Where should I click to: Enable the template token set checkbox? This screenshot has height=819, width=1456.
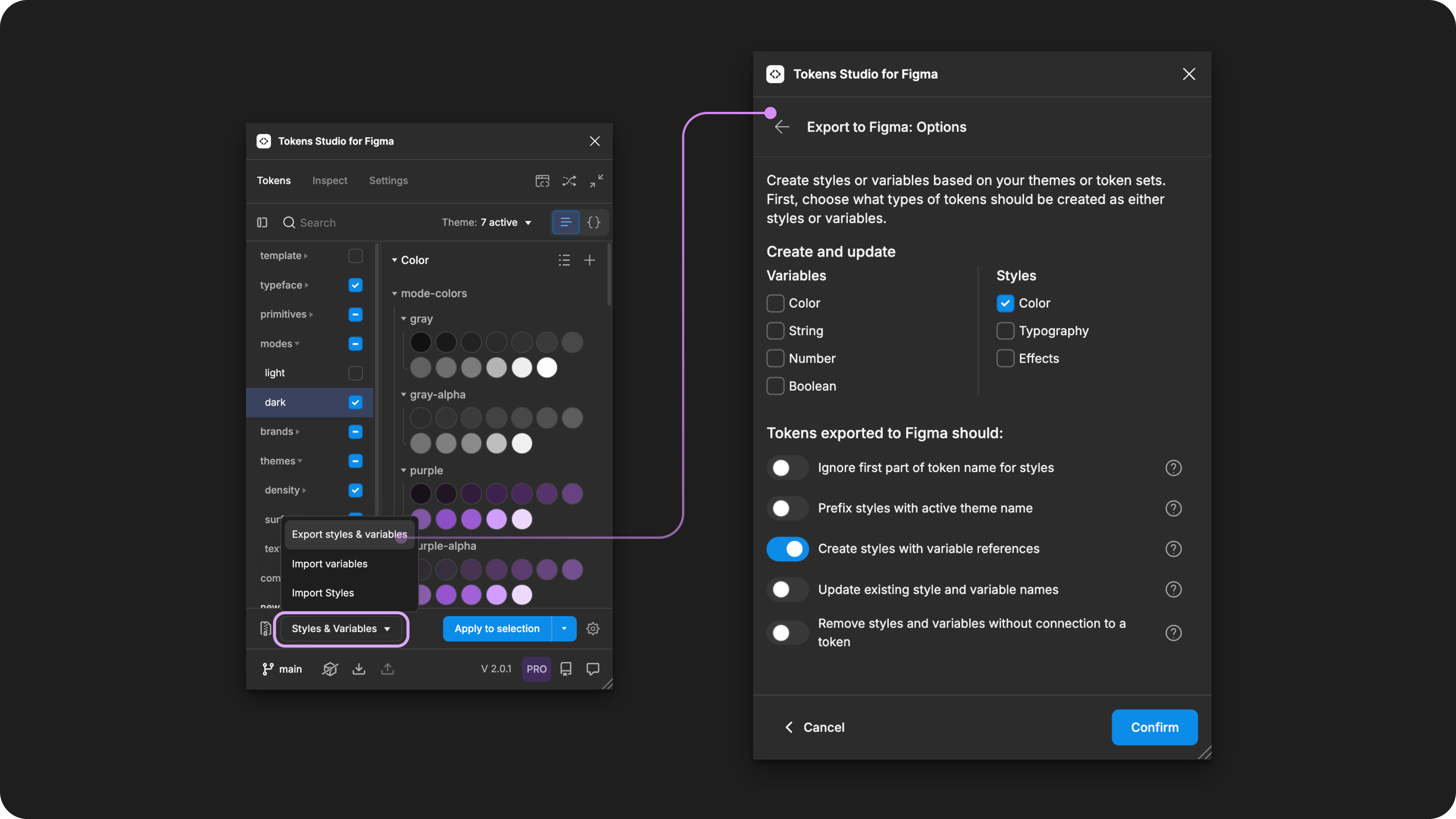(x=356, y=256)
